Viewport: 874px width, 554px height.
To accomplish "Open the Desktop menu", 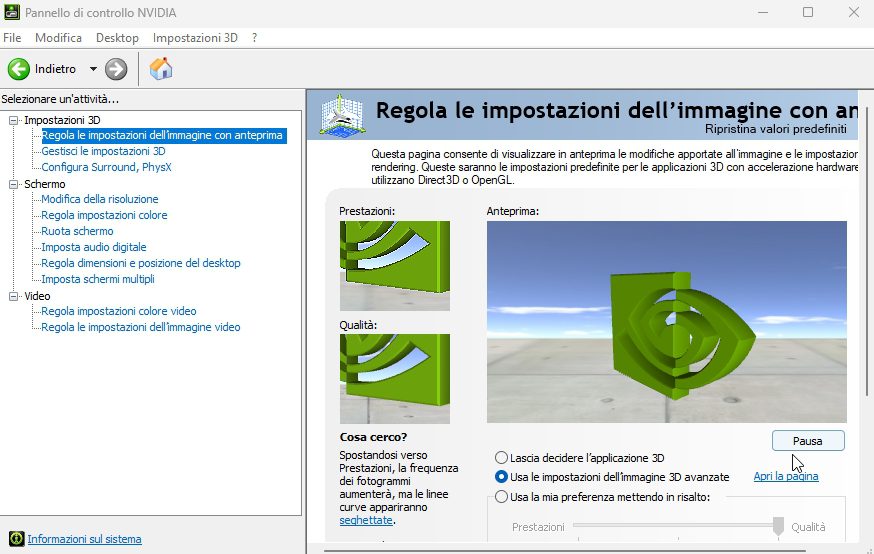I will pyautogui.click(x=117, y=37).
